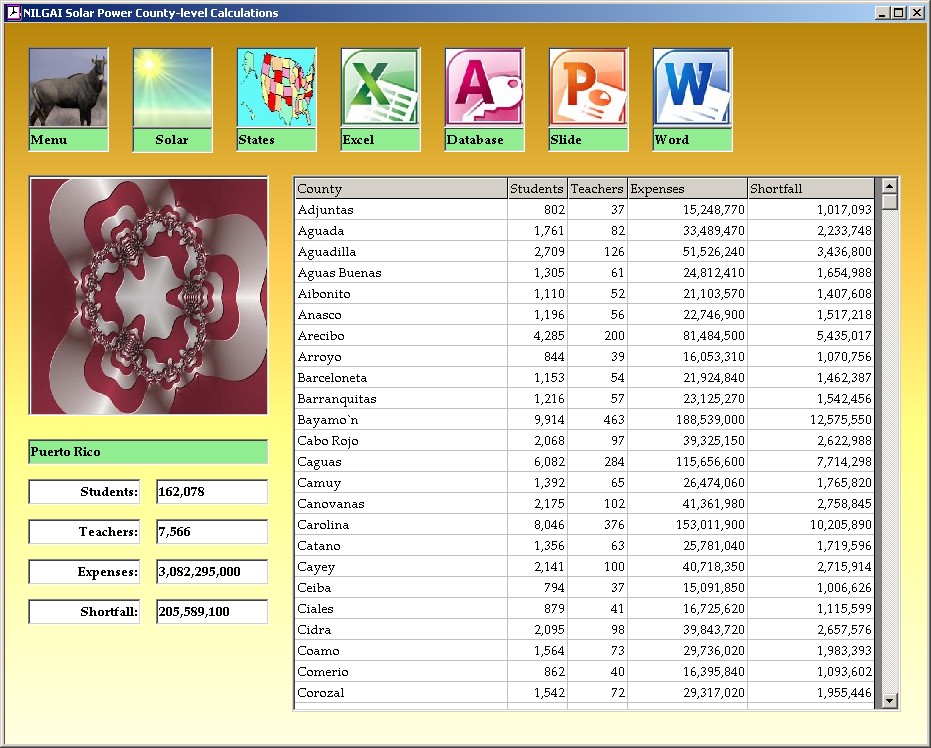Launch the Excel export icon

380,88
